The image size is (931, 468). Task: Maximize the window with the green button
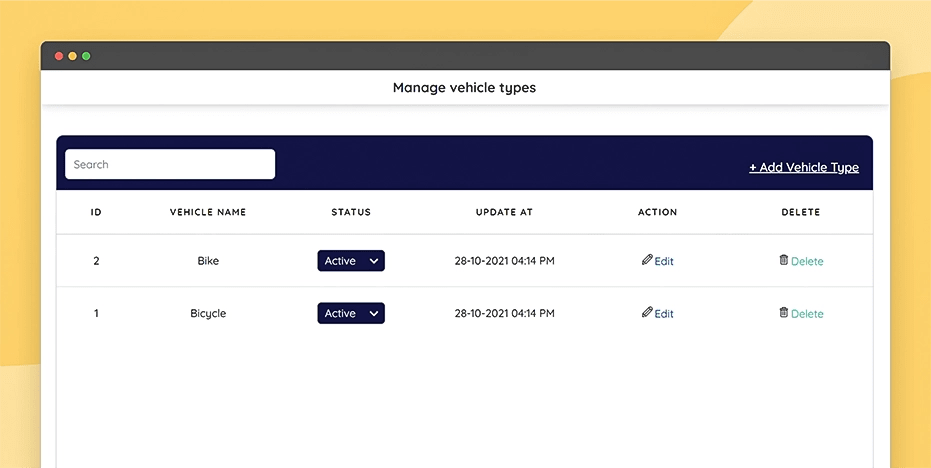[86, 56]
